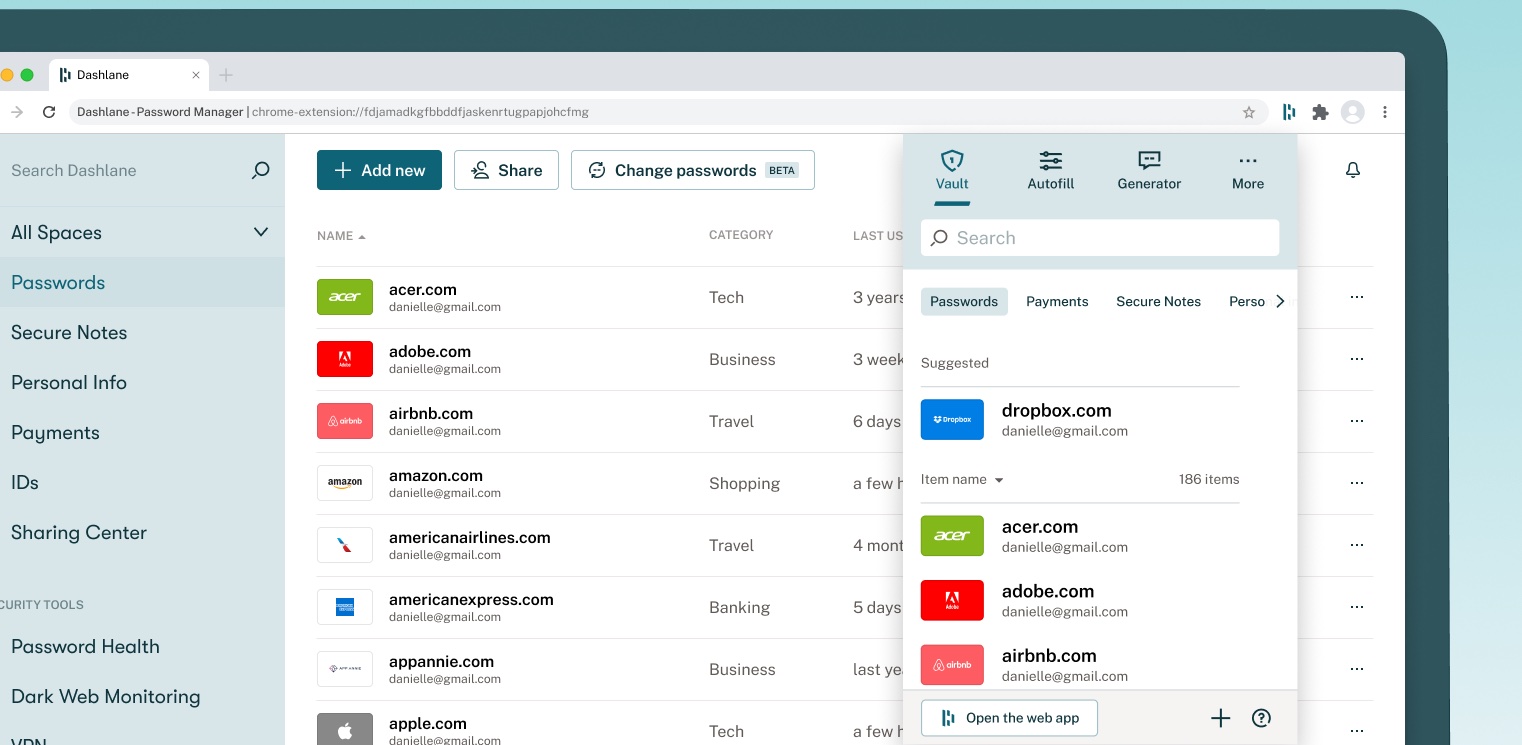Viewport: 1522px width, 745px height.
Task: Click the Search Dashlane field
Action: (125, 170)
